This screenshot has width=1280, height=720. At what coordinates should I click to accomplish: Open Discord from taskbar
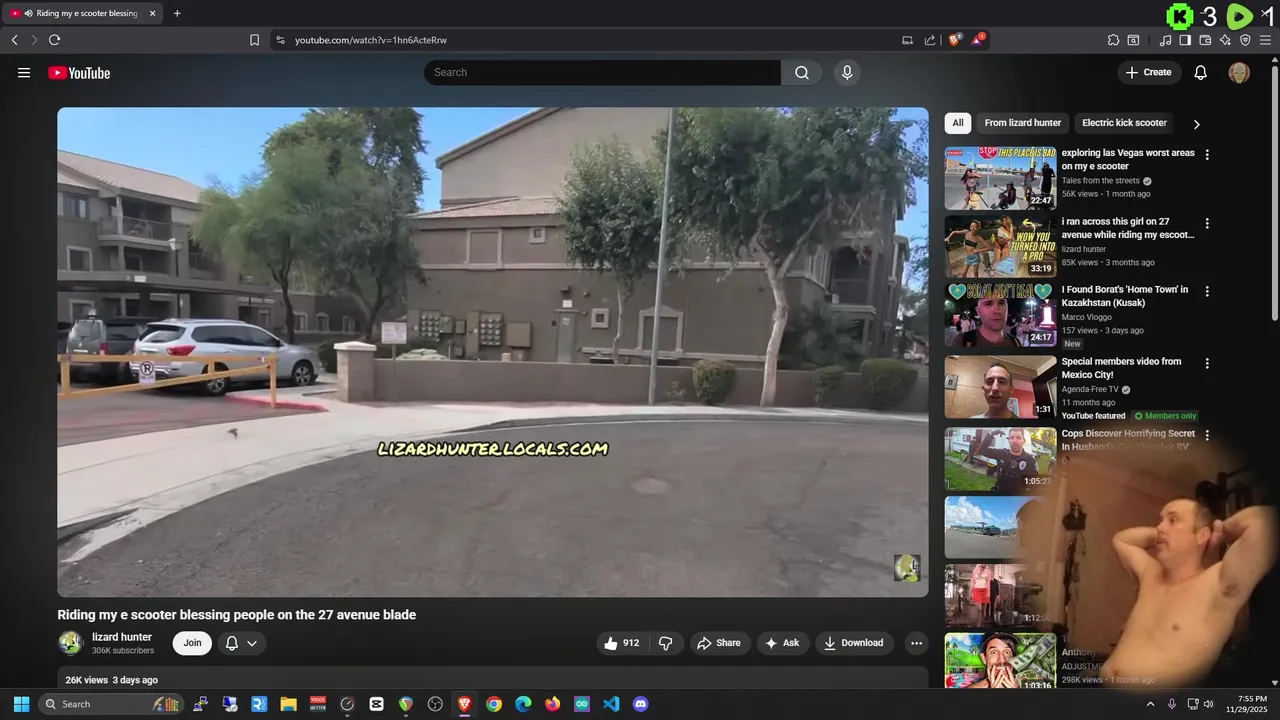641,704
